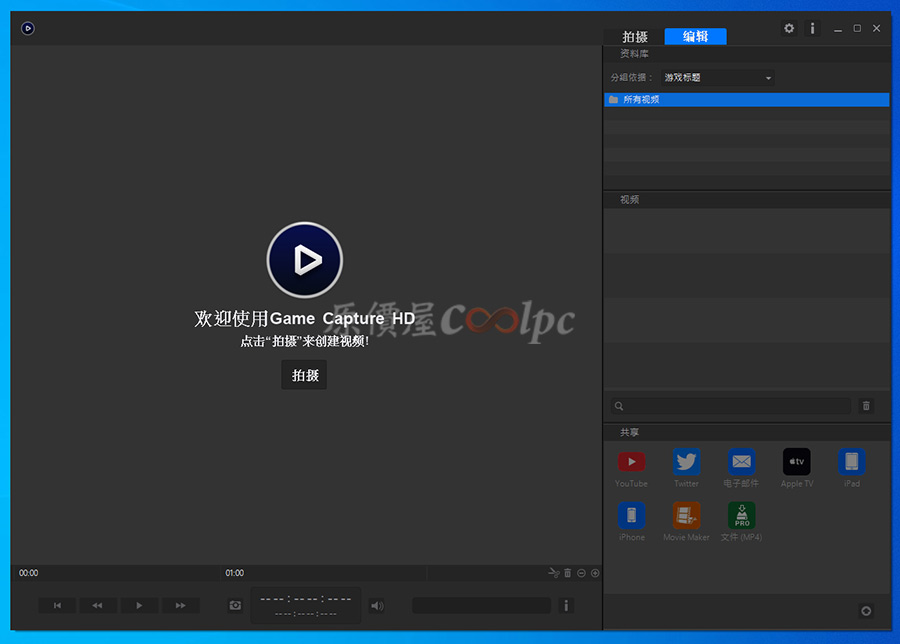Open the info icon beside the volume bar
The width and height of the screenshot is (900, 644).
(x=566, y=606)
